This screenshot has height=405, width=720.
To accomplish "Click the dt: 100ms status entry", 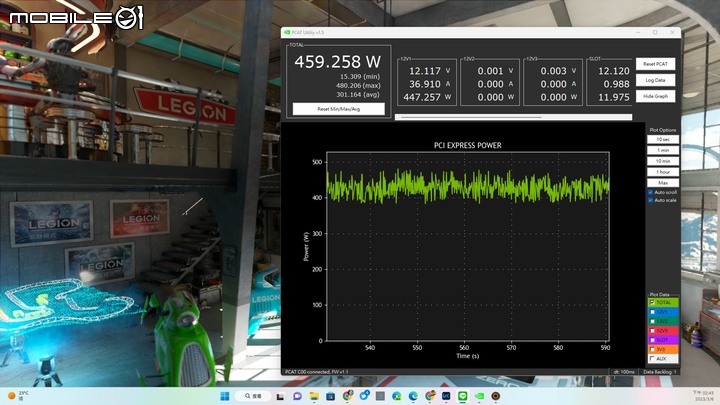I will pyautogui.click(x=624, y=372).
